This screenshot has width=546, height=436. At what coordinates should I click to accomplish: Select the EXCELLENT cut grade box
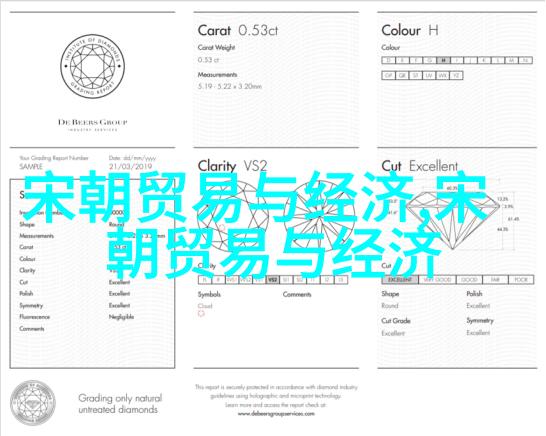[x=400, y=280]
